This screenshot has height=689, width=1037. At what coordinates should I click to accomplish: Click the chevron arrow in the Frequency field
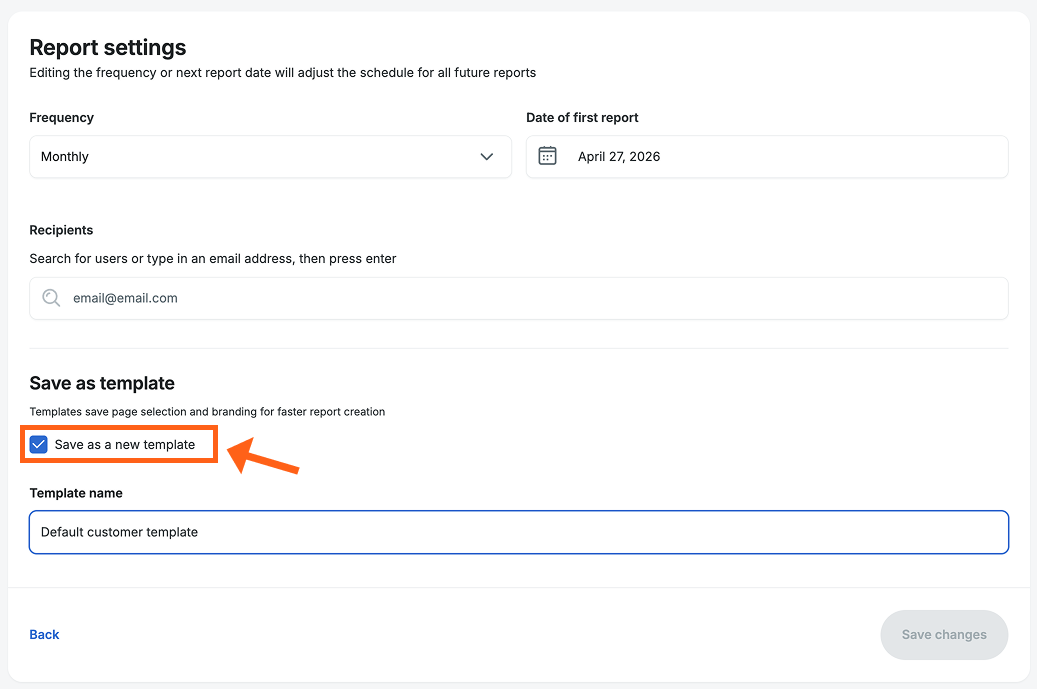487,157
